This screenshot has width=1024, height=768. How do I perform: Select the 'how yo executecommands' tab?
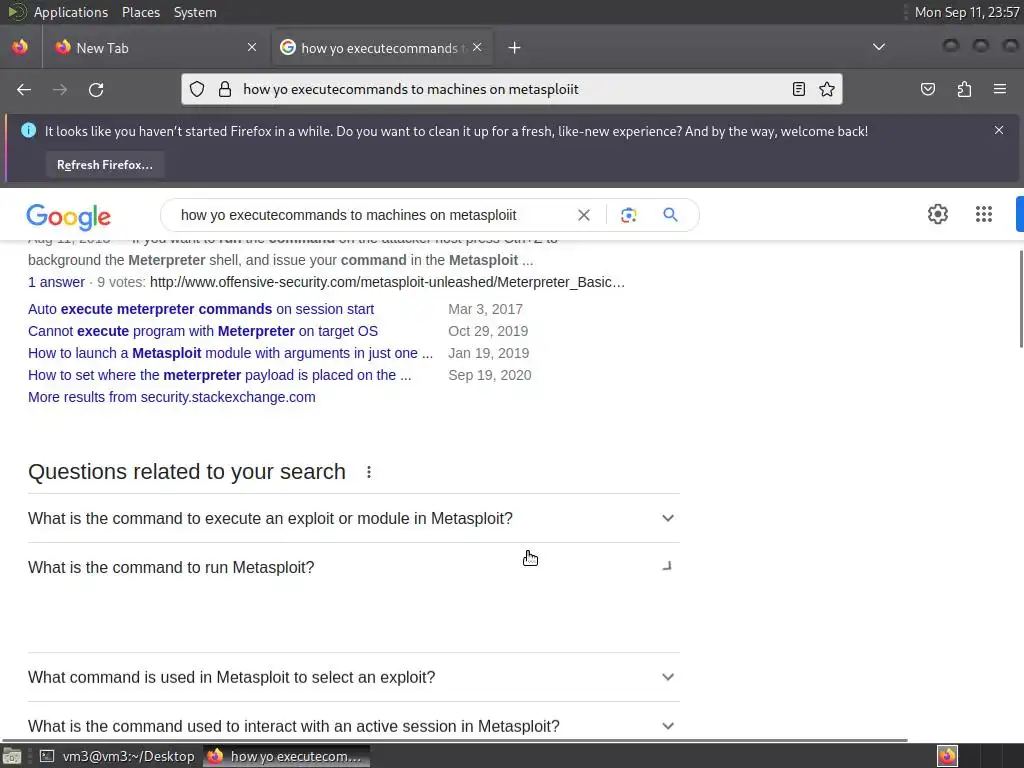tap(382, 48)
